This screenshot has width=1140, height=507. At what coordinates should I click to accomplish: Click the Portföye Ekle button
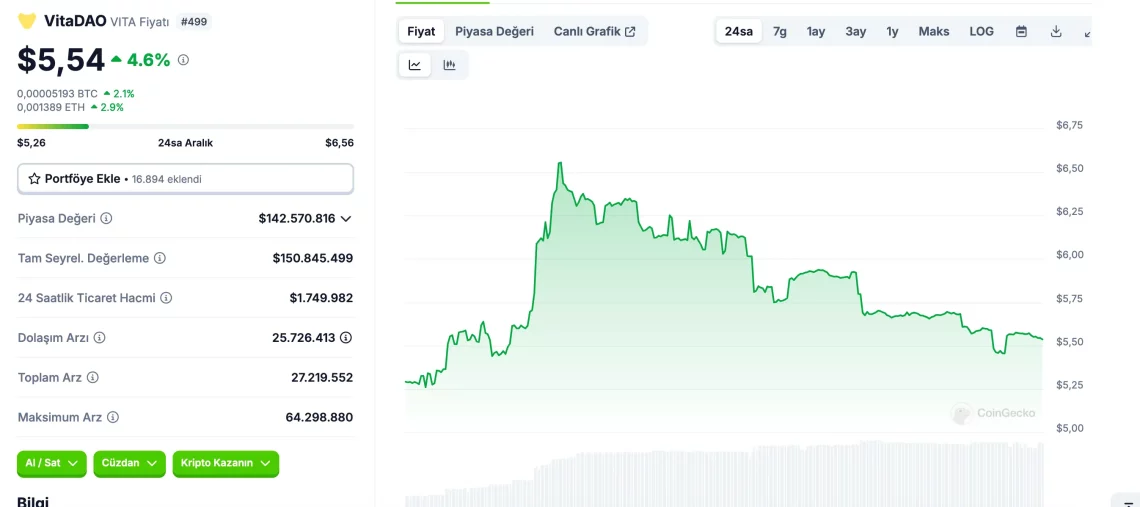pyautogui.click(x=185, y=178)
